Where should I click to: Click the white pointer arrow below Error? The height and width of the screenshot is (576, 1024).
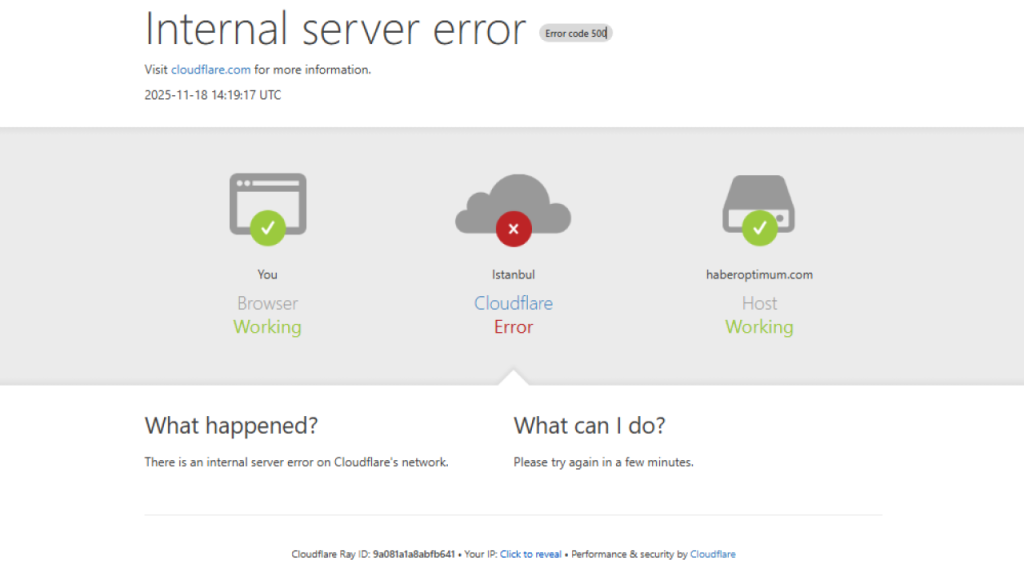pyautogui.click(x=513, y=377)
